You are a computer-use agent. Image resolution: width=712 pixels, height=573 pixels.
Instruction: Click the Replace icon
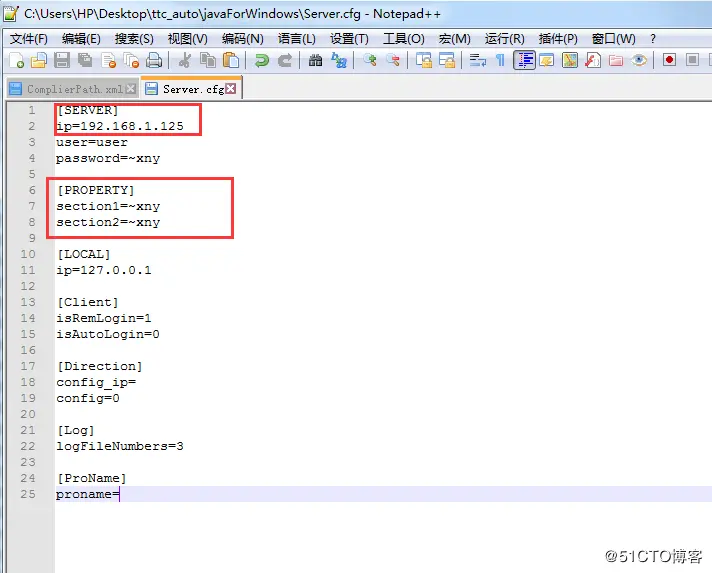pyautogui.click(x=339, y=60)
